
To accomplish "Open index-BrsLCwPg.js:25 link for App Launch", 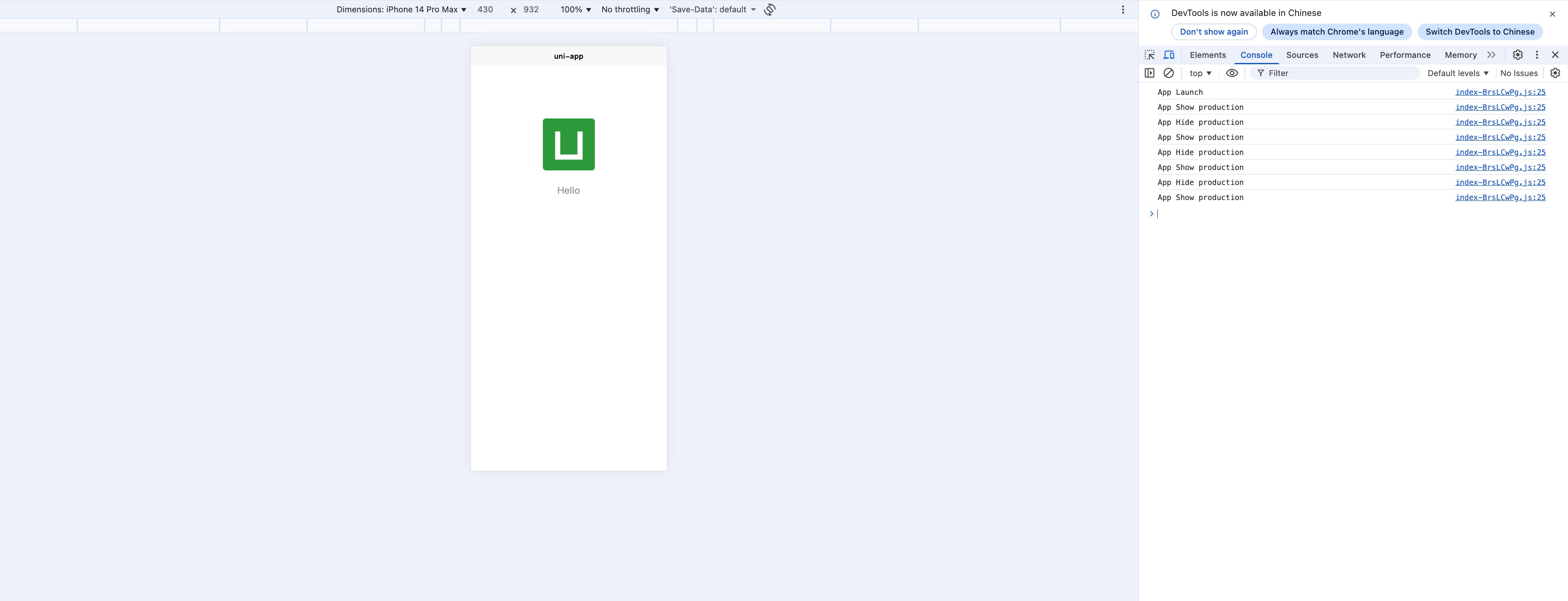I will pos(1500,92).
